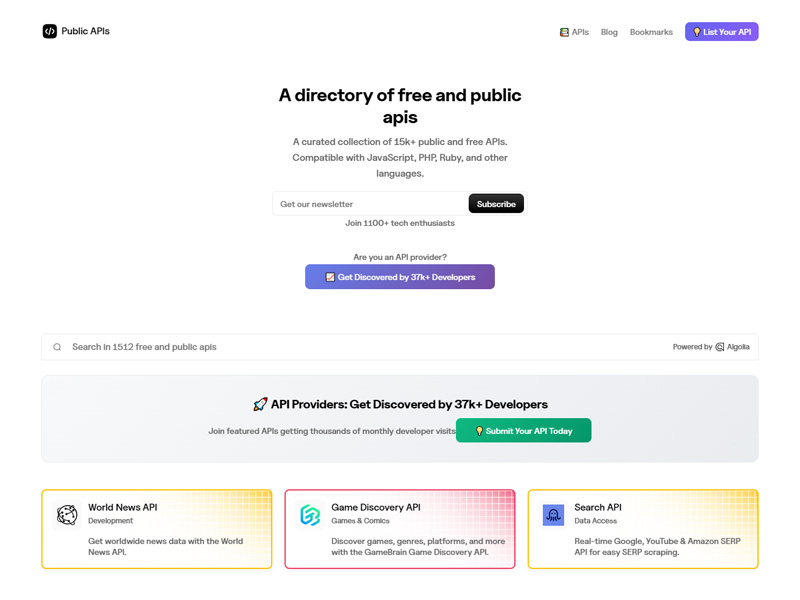
Task: Click Get Discovered by 37k+ Developers
Action: tap(400, 277)
